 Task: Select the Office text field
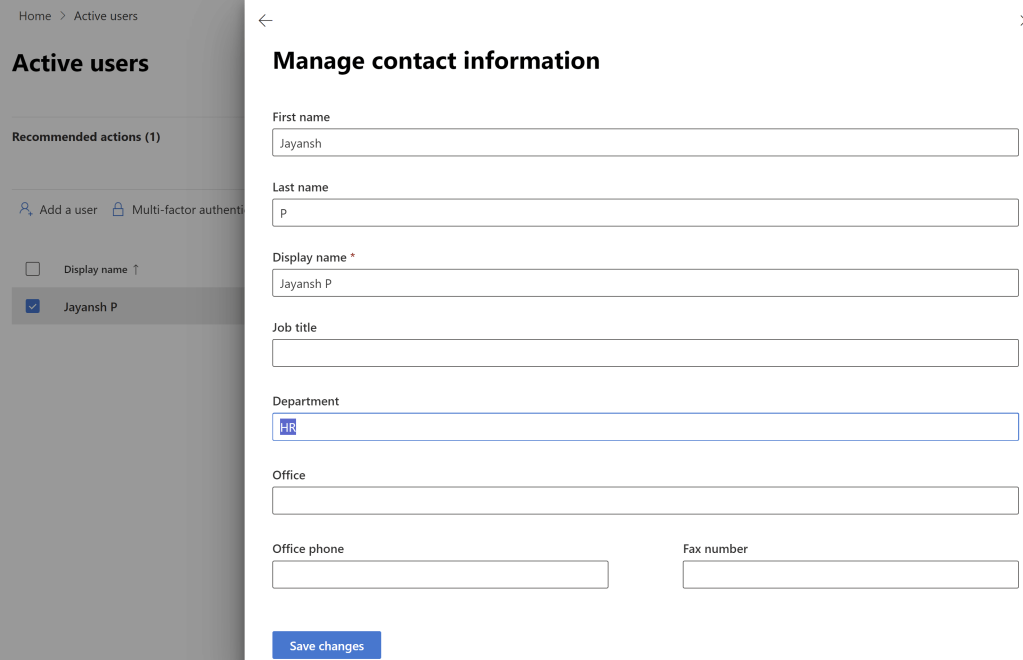pos(645,501)
